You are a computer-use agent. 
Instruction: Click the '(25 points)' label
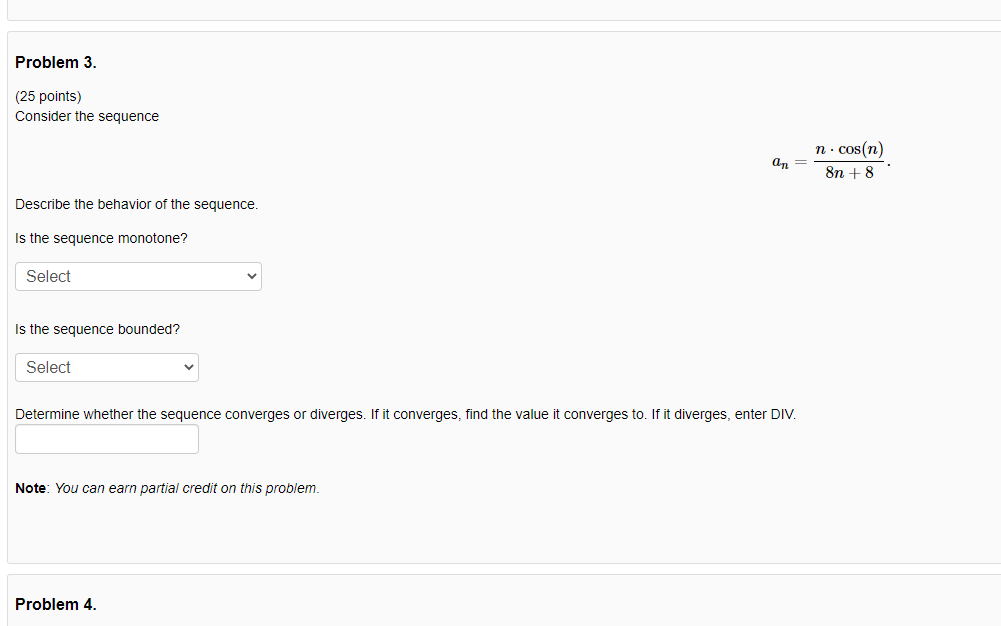(x=49, y=96)
